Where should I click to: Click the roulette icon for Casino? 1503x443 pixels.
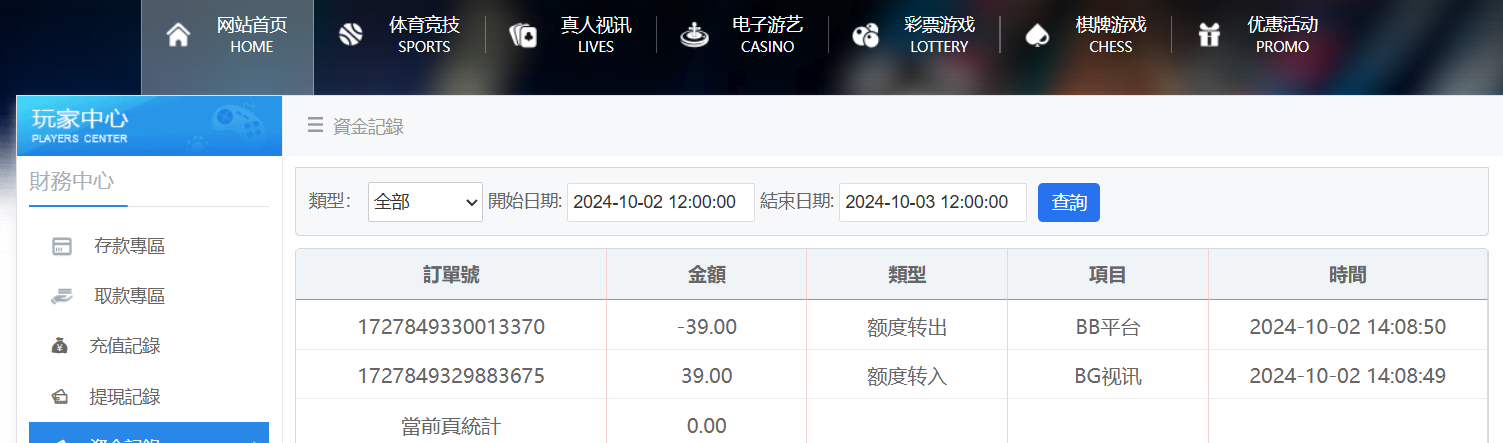tap(693, 35)
